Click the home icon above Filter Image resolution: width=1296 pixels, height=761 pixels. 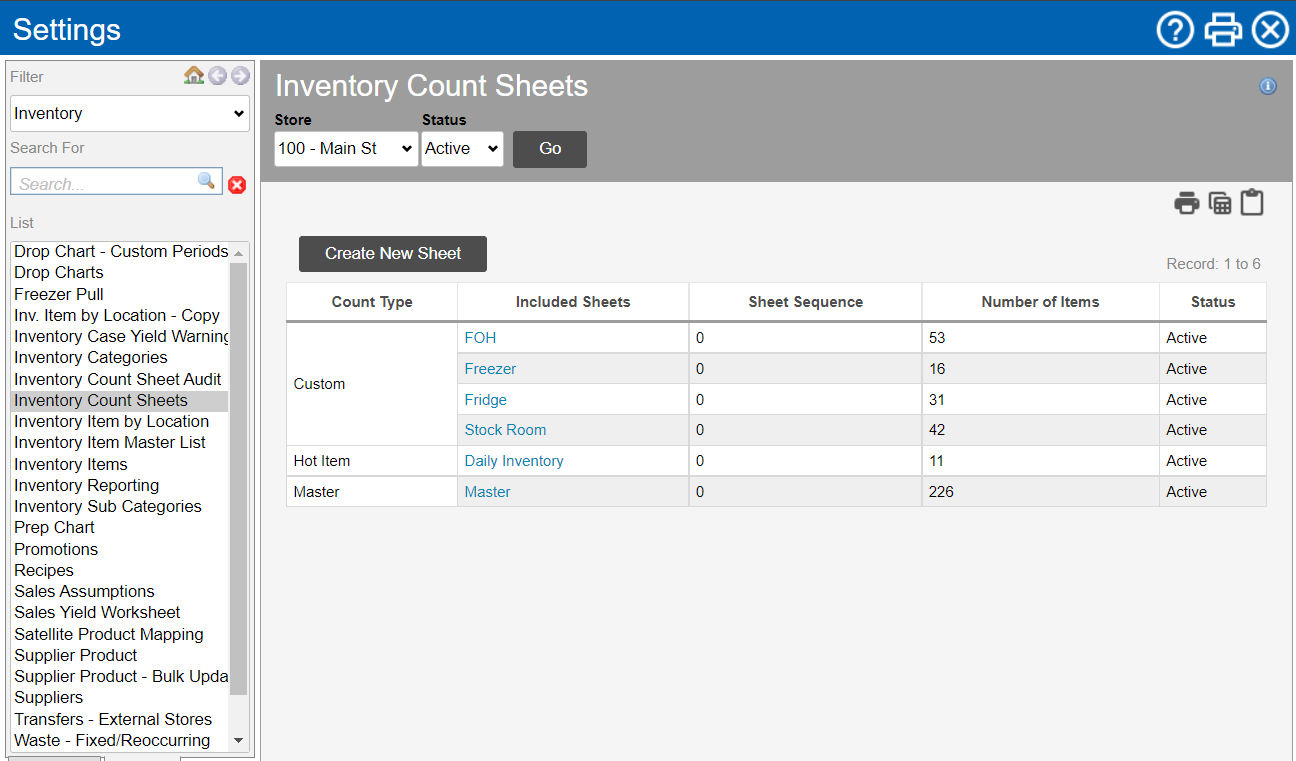point(194,76)
